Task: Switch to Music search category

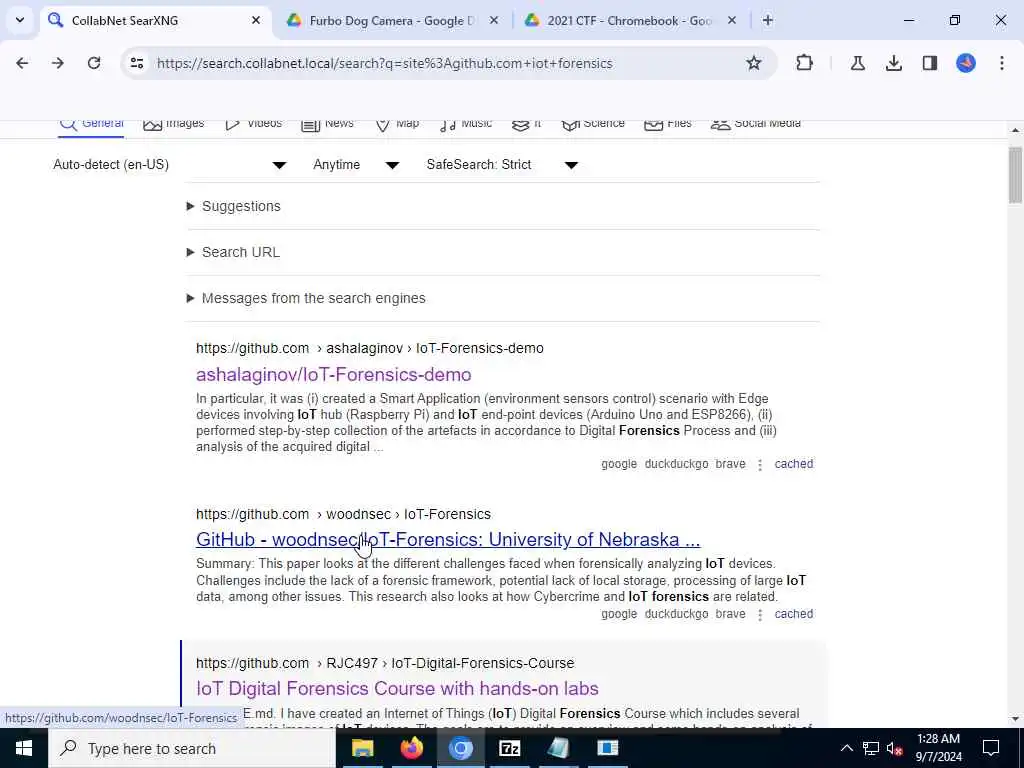Action: click(x=466, y=123)
